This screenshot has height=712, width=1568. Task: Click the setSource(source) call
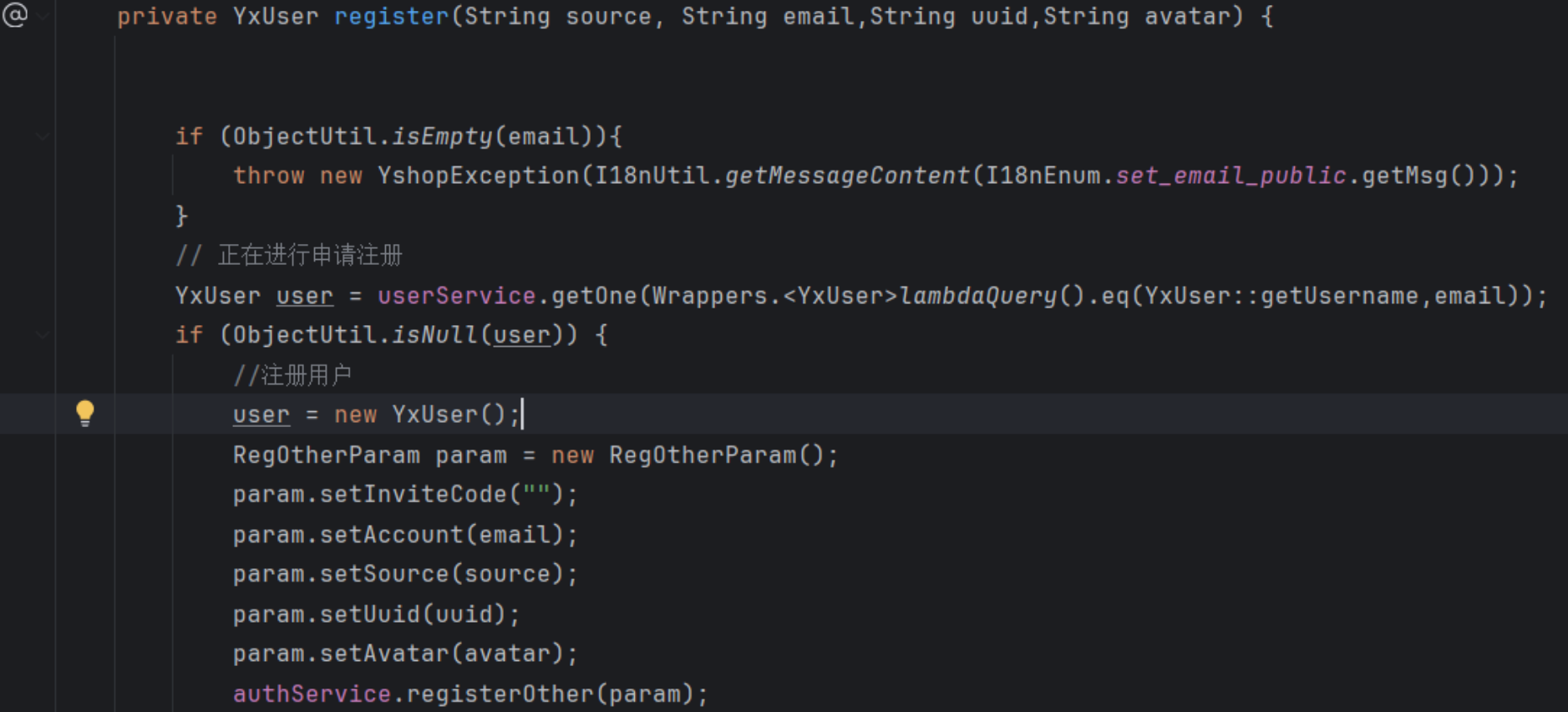click(x=442, y=574)
